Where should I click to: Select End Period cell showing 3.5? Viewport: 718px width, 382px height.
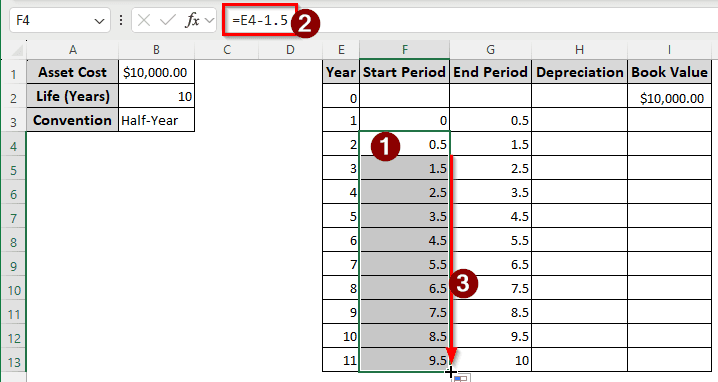click(490, 192)
